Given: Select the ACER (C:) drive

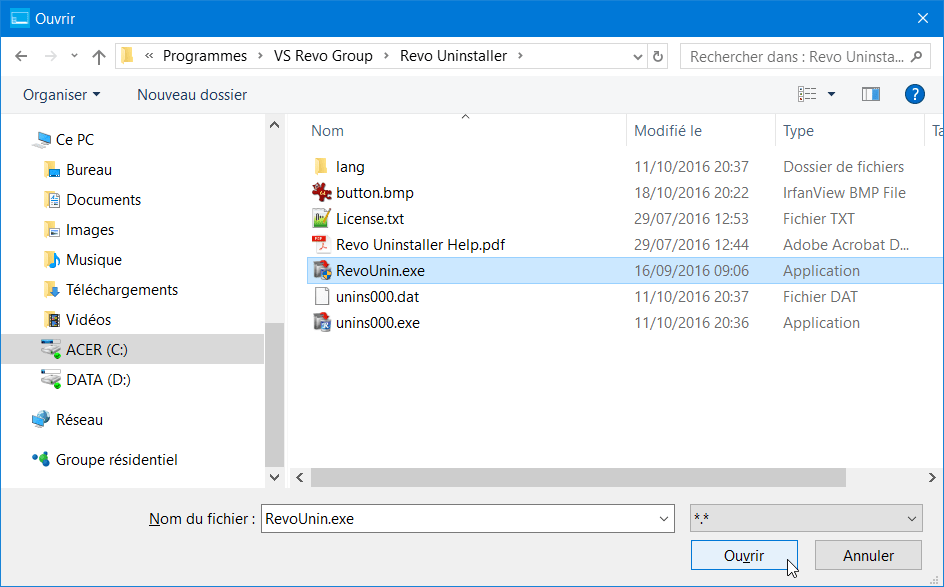Looking at the screenshot, I should point(132,349).
